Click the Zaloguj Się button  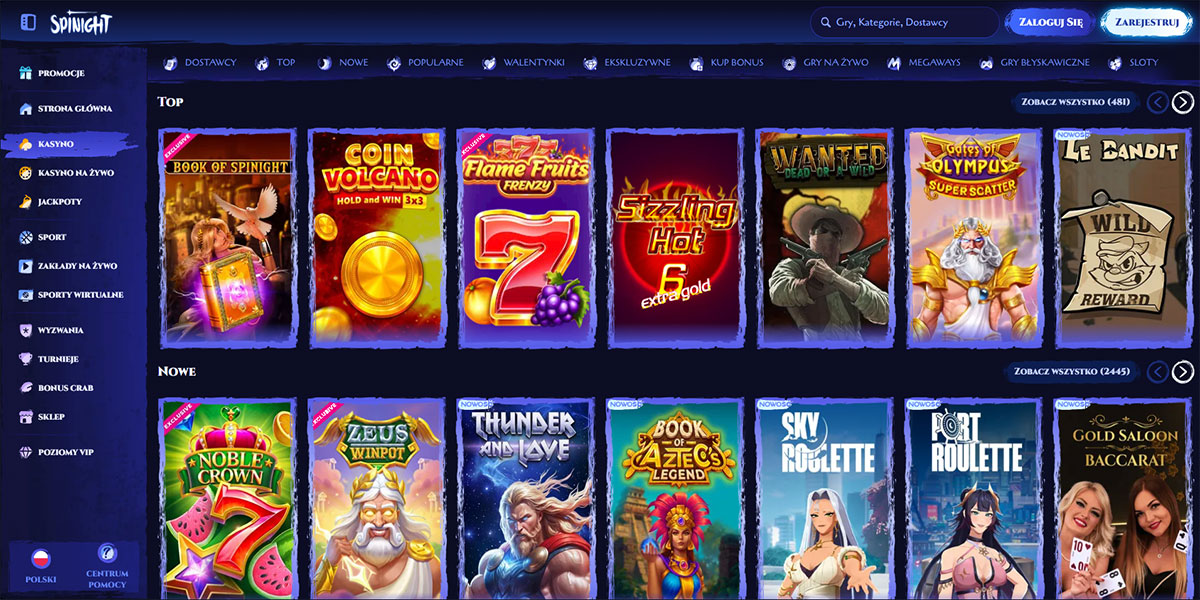(x=1050, y=21)
